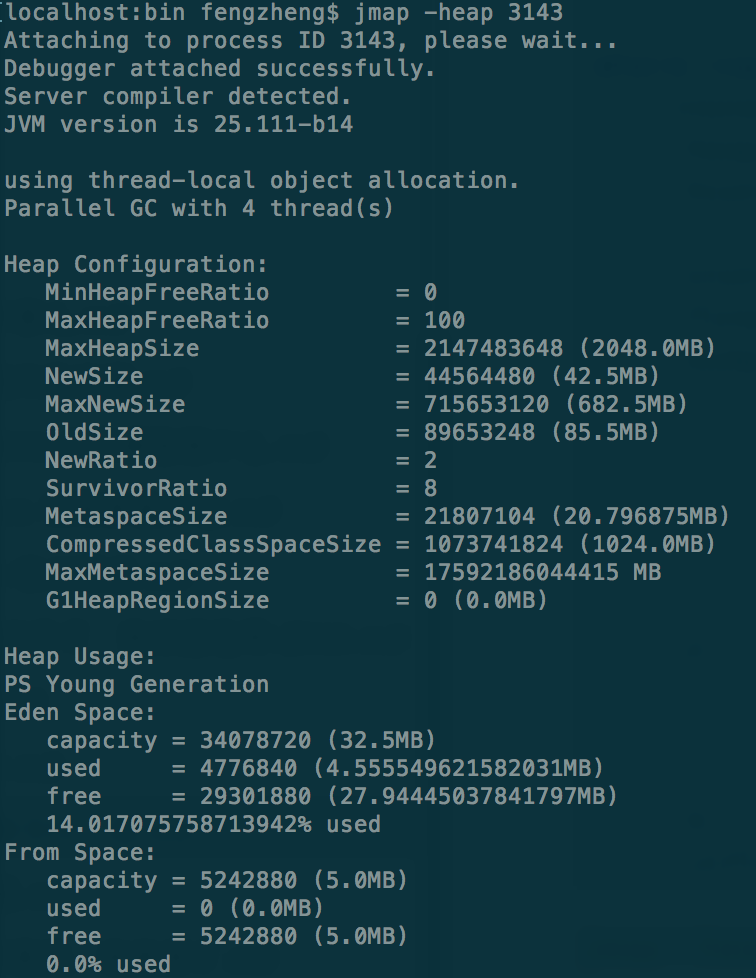Click the 'Heap Configuration:' heading

tap(136, 265)
